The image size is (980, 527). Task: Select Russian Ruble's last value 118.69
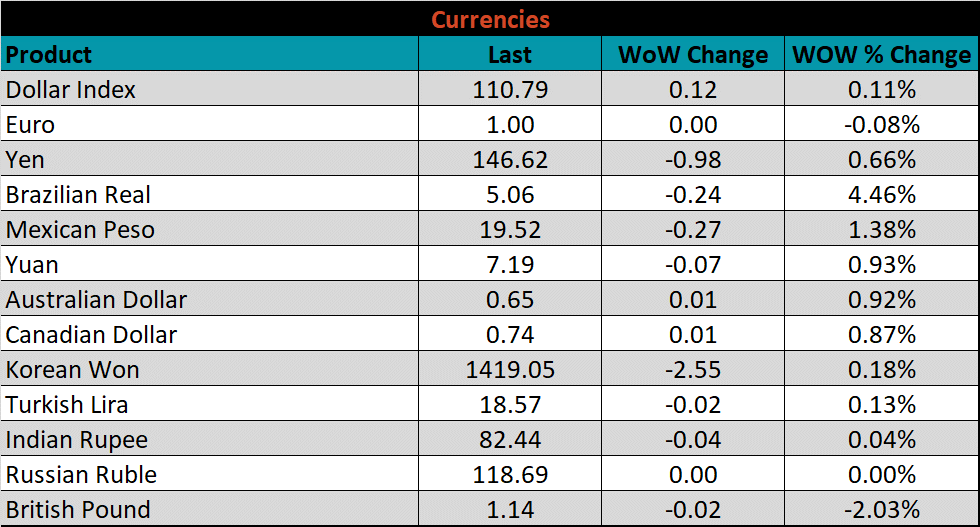(x=510, y=475)
